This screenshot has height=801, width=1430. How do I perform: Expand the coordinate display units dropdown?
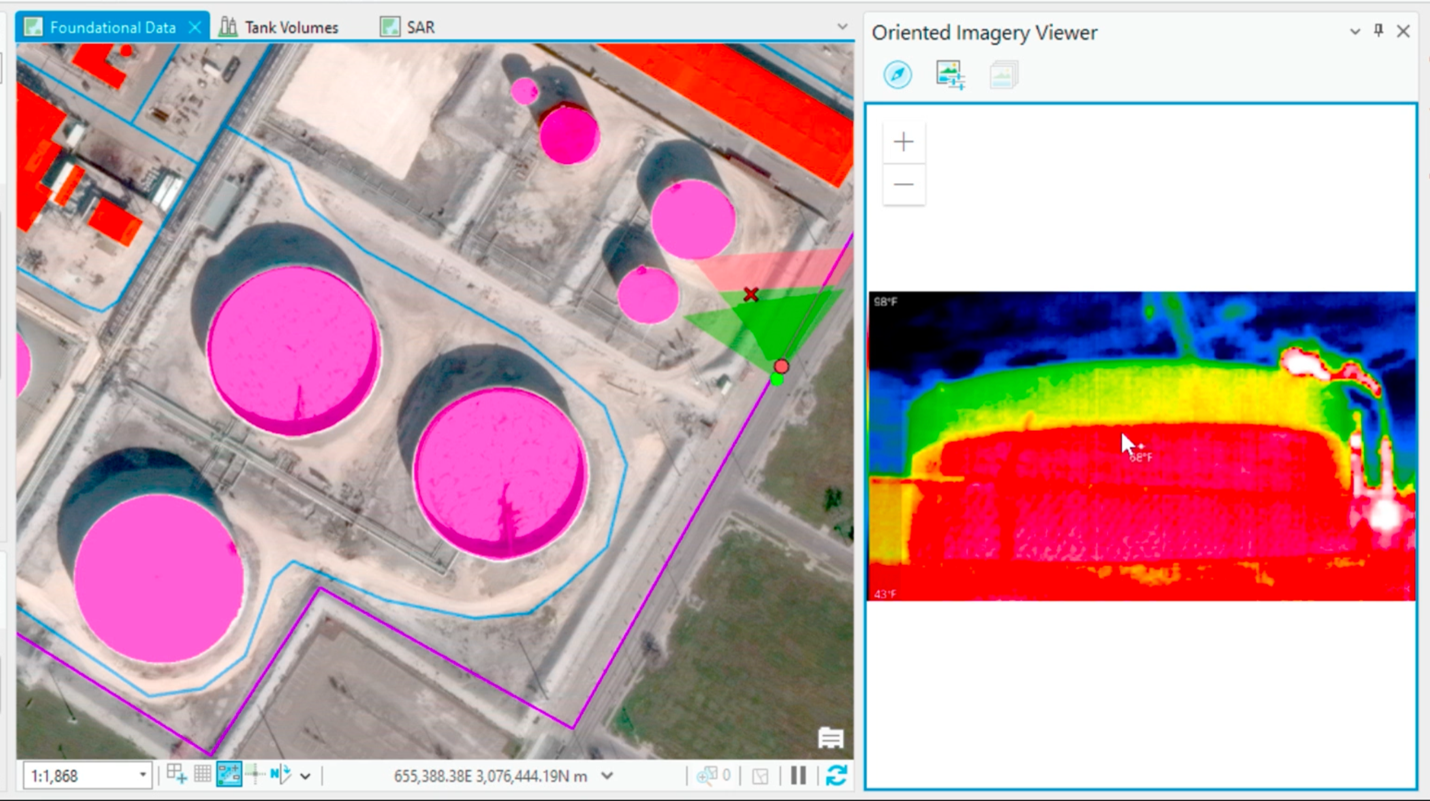click(x=607, y=775)
